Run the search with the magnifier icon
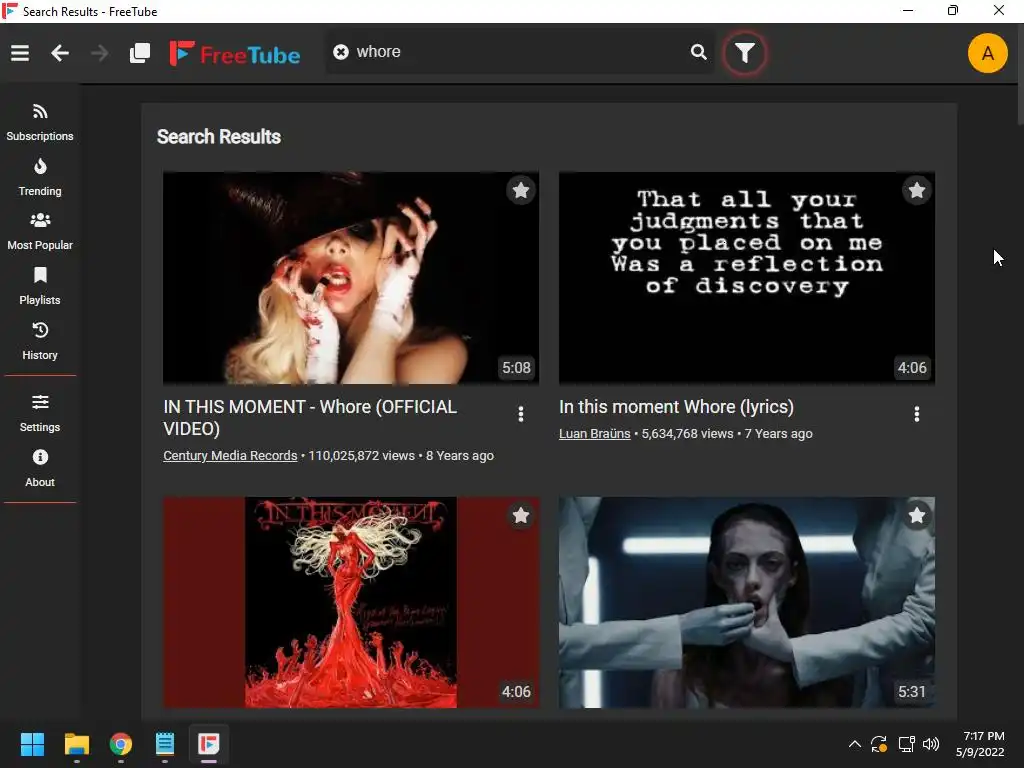The width and height of the screenshot is (1024, 768). point(699,52)
